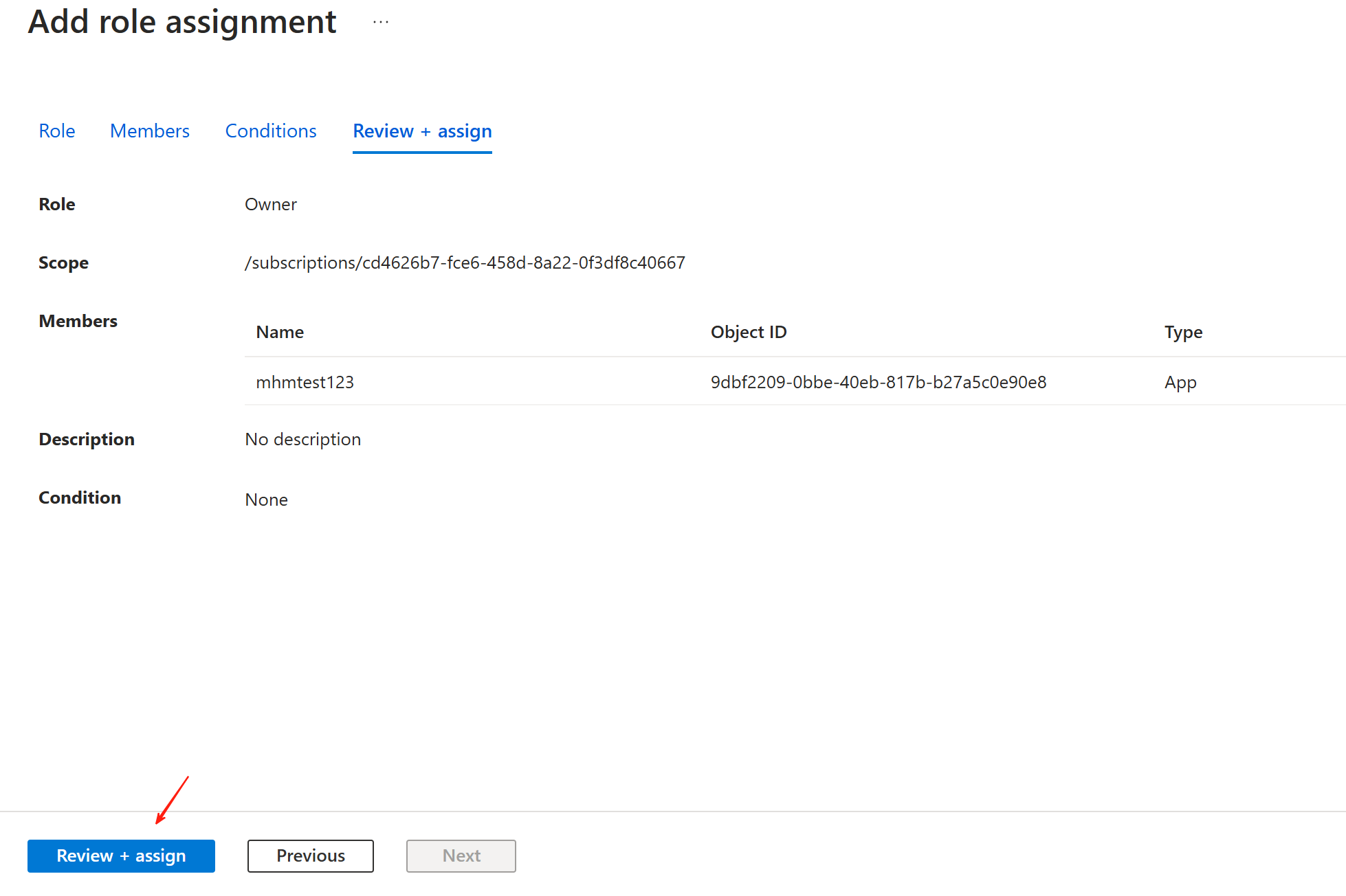Click the No description text
1346x896 pixels.
[x=302, y=439]
